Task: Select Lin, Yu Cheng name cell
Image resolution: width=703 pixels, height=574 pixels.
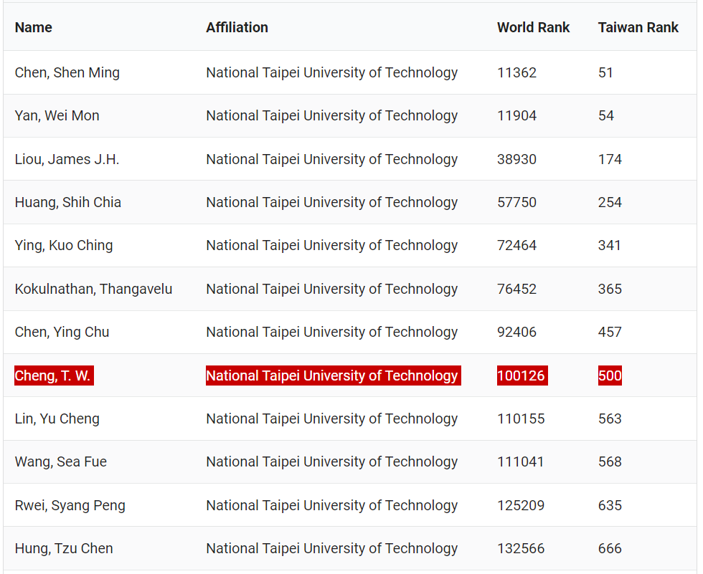Action: pos(57,419)
